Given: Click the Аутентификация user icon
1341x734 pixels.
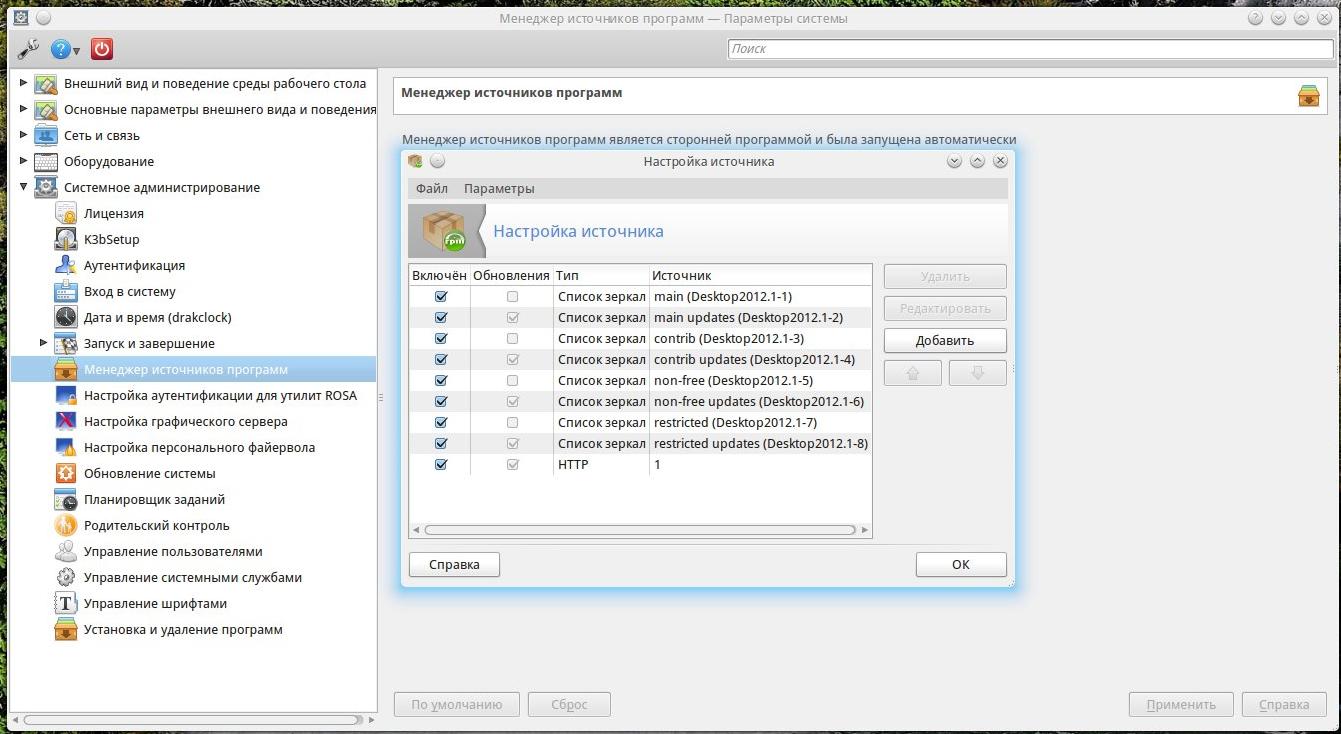Looking at the screenshot, I should 66,266.
